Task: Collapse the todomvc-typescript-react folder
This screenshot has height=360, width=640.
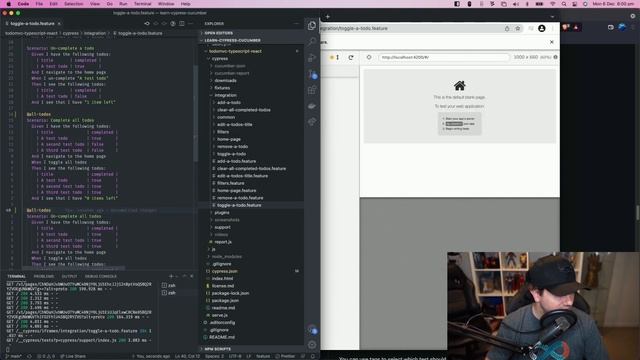Action: (235, 51)
